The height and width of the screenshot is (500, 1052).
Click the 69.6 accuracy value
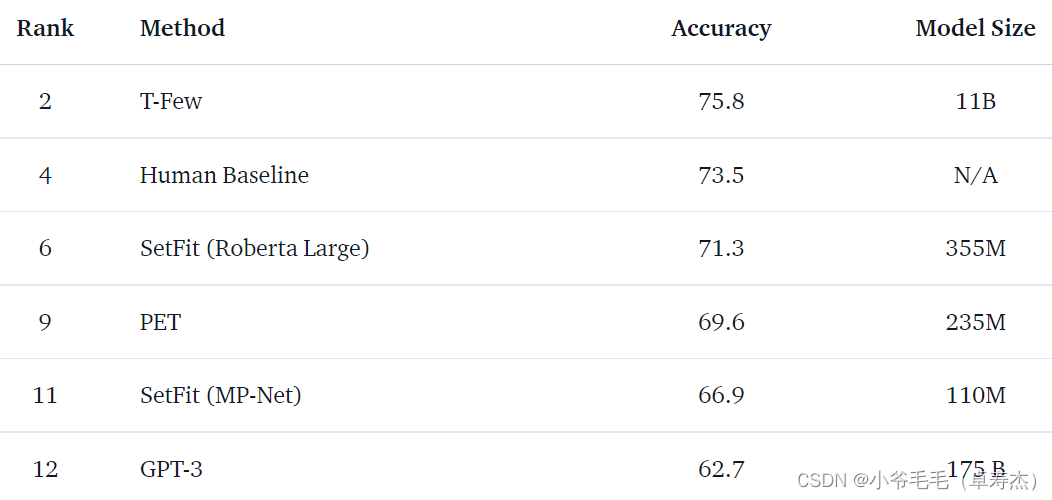coord(721,322)
